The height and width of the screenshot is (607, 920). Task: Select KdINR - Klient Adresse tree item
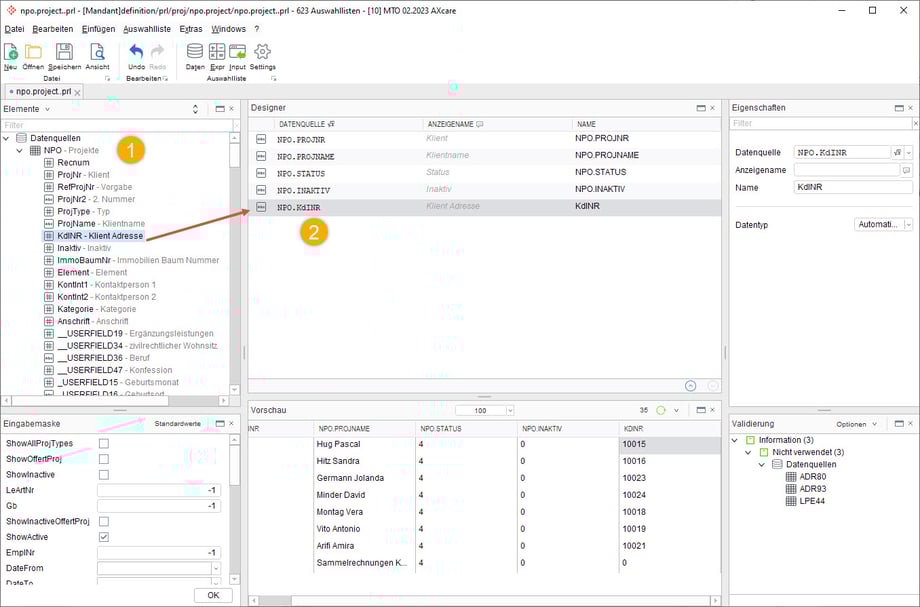pyautogui.click(x=100, y=236)
